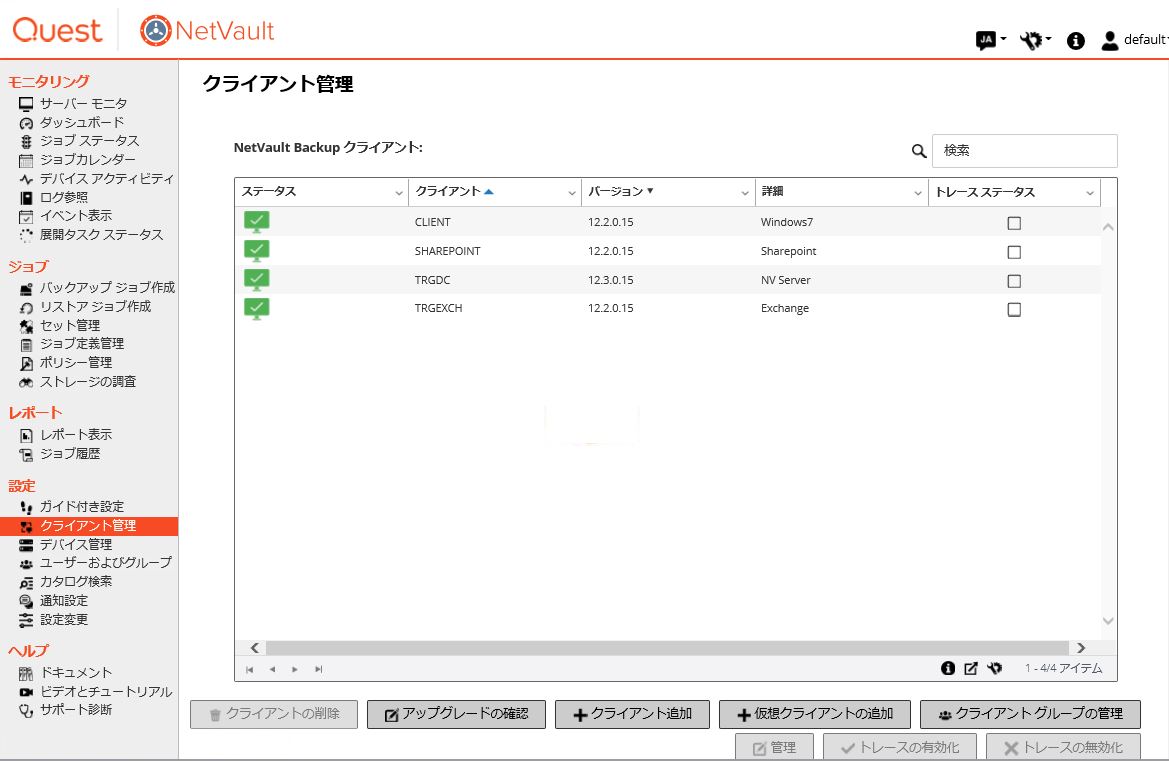Click the ジョブ定義管理 sidebar icon

(x=26, y=345)
